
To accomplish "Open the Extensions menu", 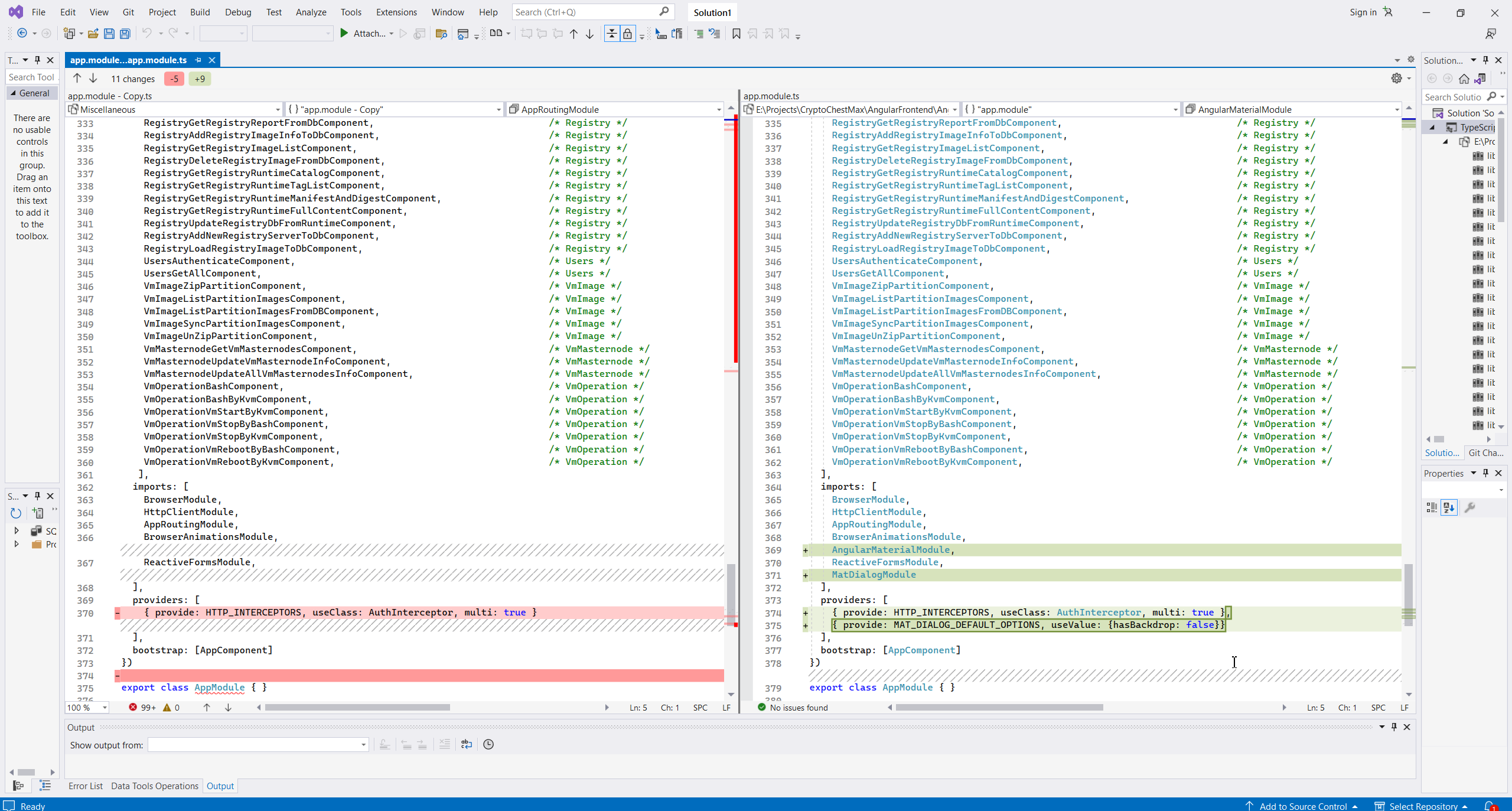I will coord(396,12).
